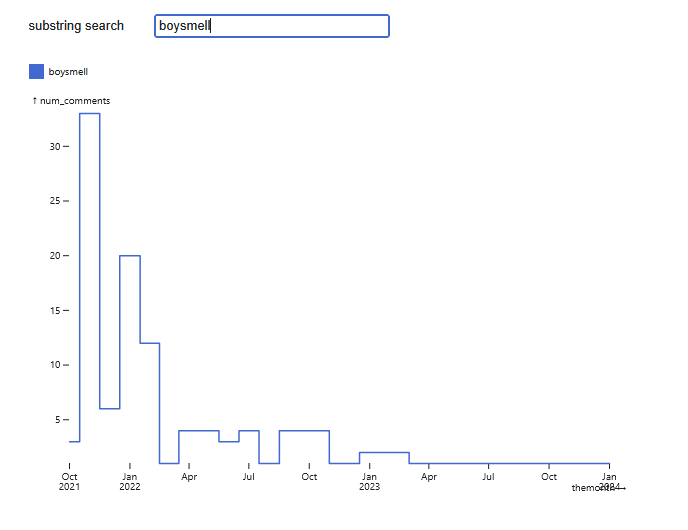
Task: Click the chart step at 20 comments
Action: [130, 256]
